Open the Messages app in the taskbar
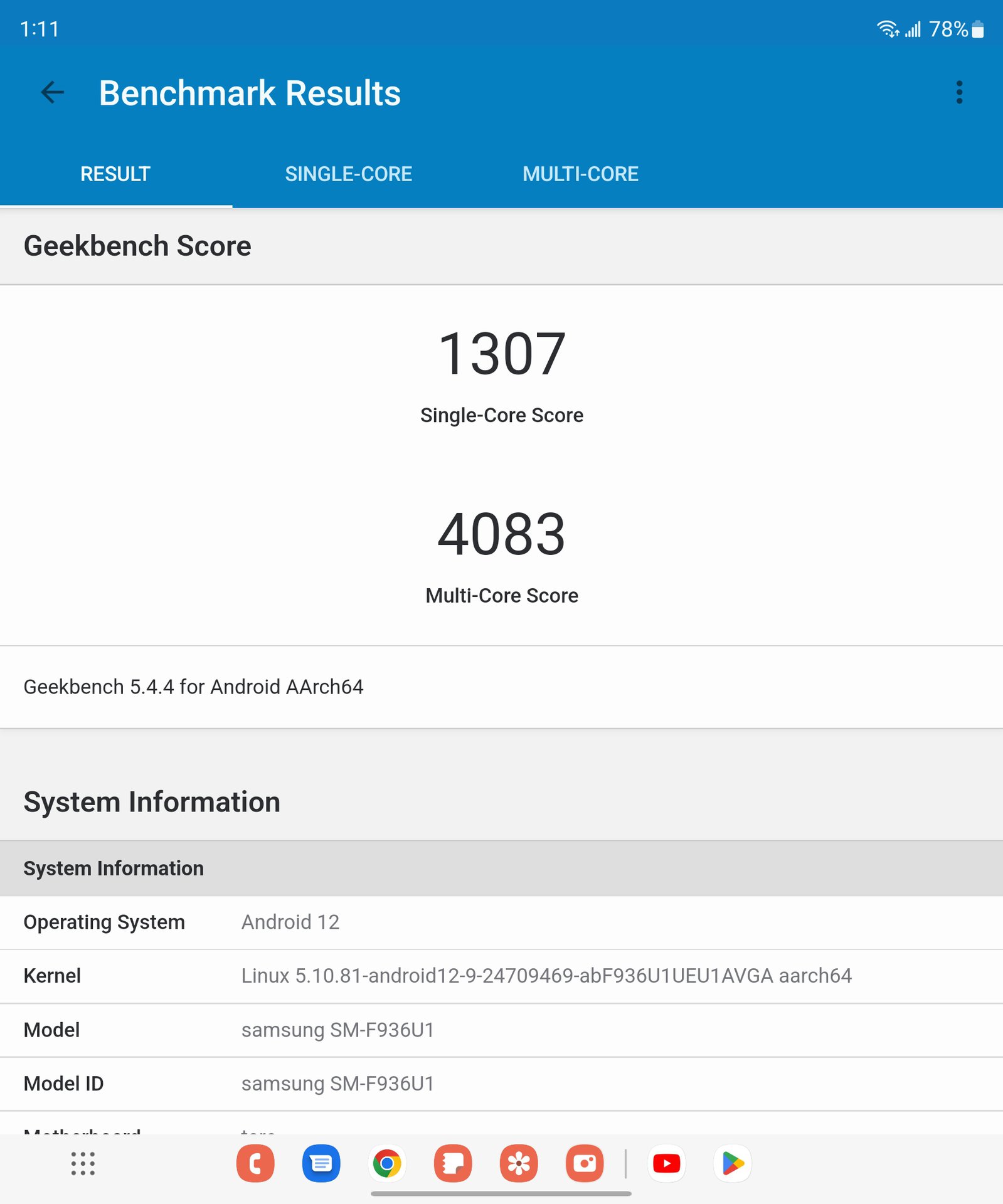The height and width of the screenshot is (1204, 1003). [321, 1164]
